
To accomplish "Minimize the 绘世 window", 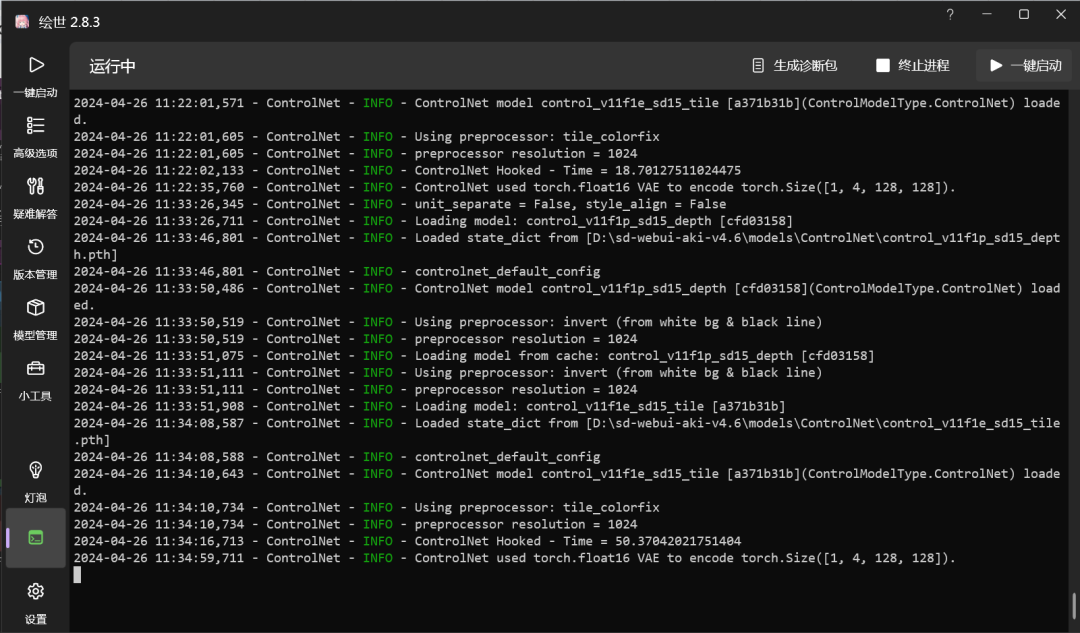I will point(985,15).
